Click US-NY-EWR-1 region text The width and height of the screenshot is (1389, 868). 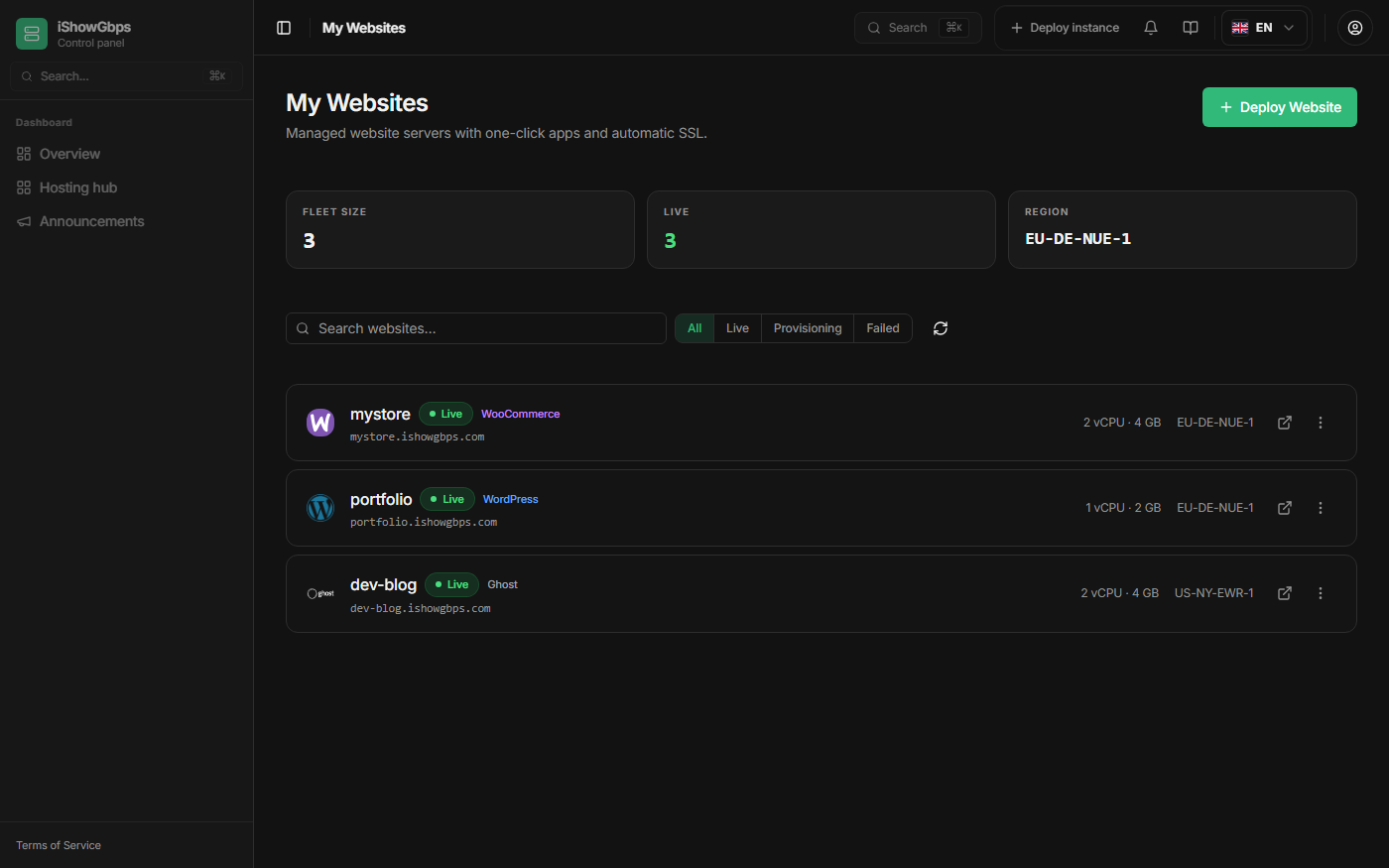tap(1214, 593)
